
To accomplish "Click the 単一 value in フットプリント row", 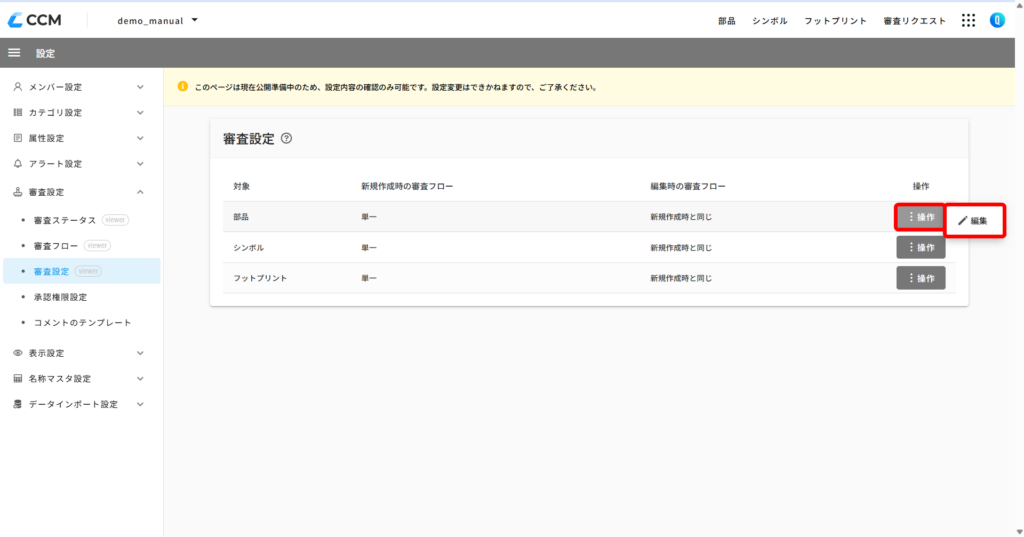I will click(x=369, y=278).
